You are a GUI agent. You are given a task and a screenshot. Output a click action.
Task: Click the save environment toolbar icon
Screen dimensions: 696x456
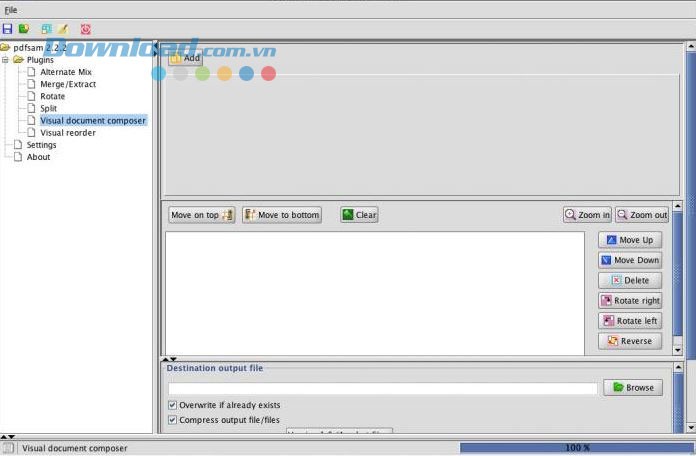coord(7,29)
